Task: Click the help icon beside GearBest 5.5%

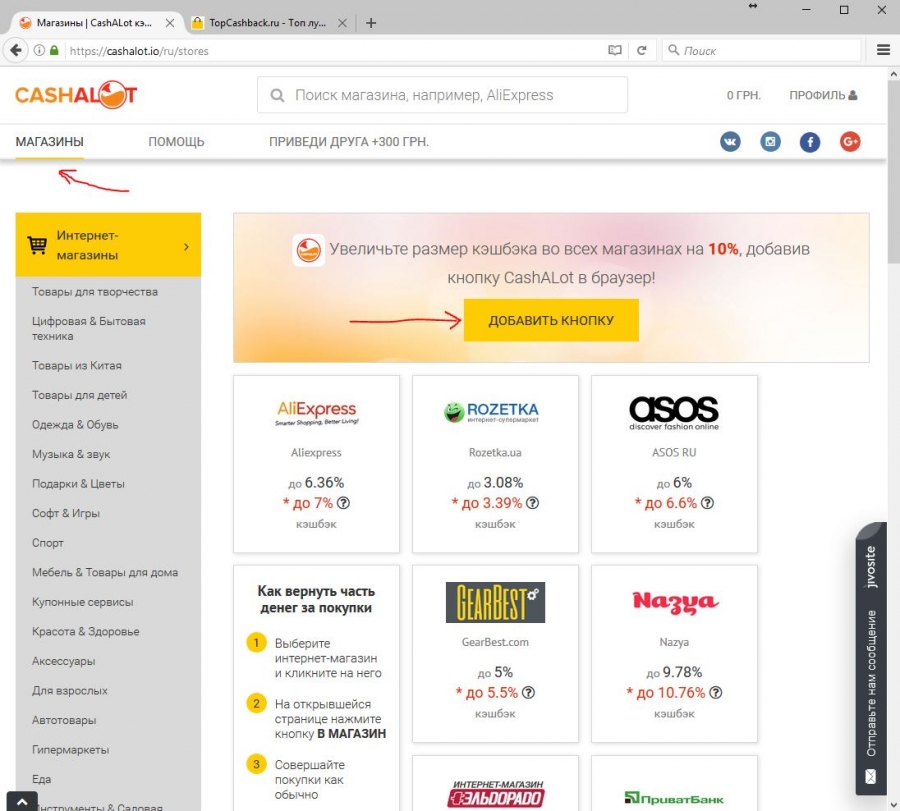Action: [x=528, y=693]
